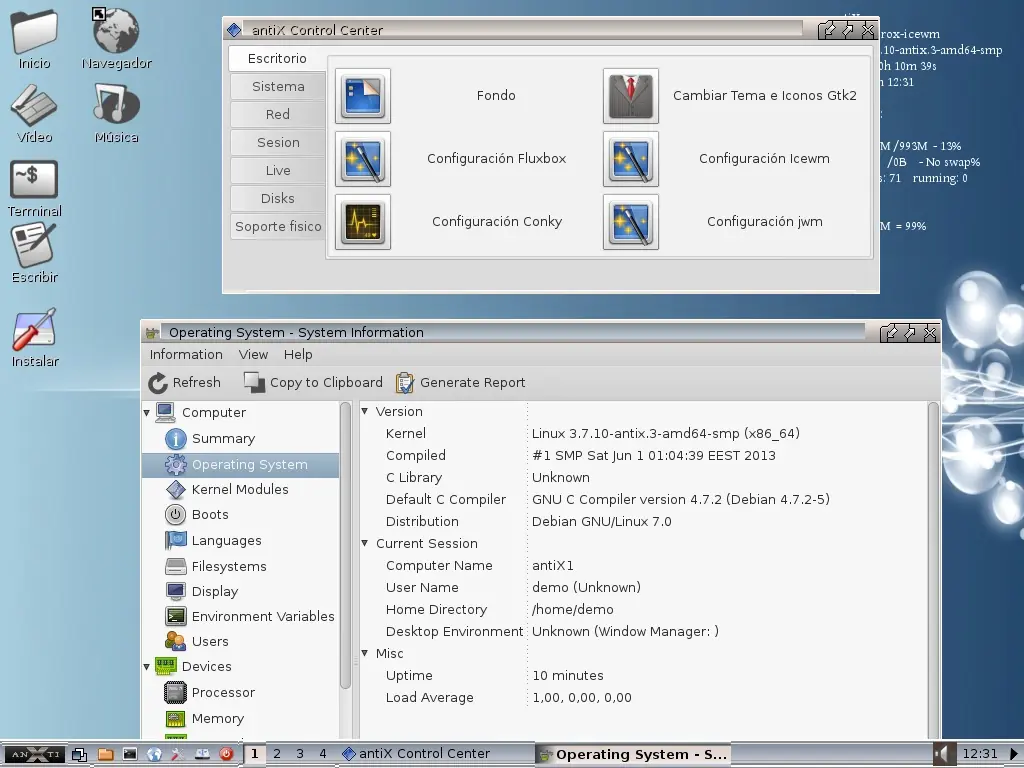Open the View menu
1024x768 pixels.
253,355
